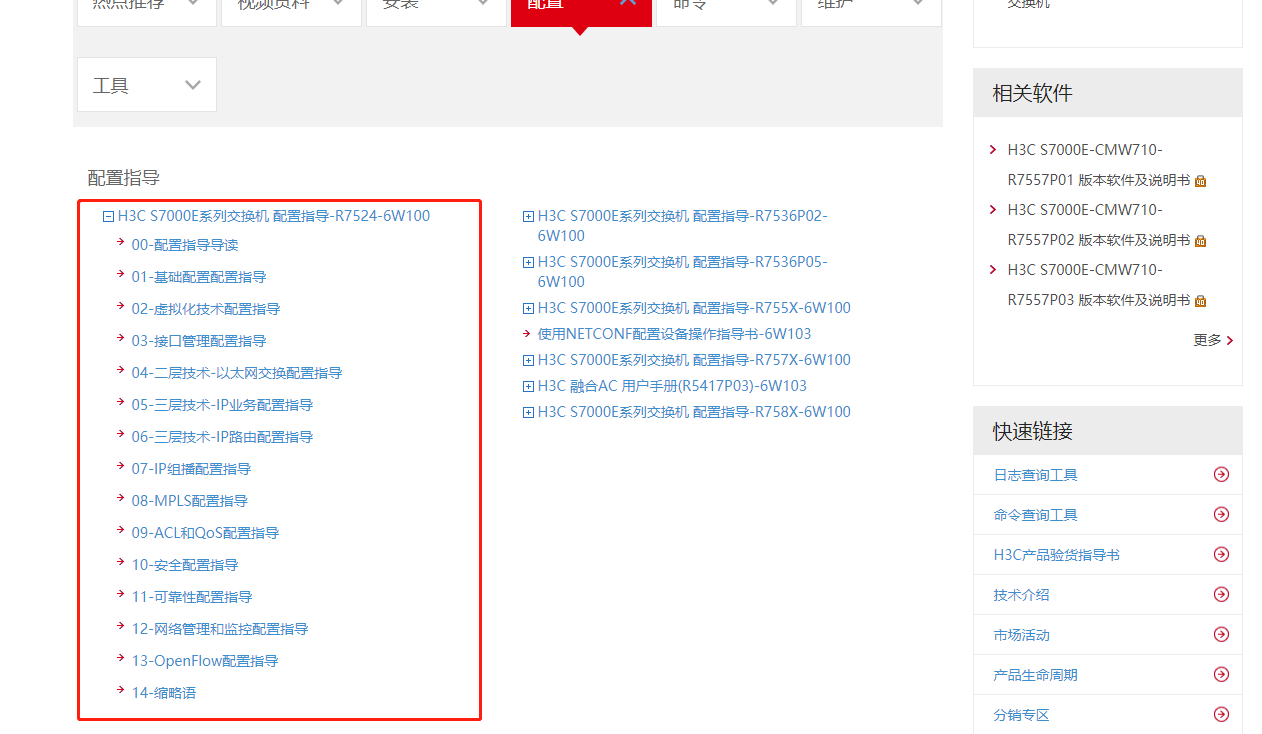
Task: Open 00-配置指导导读
Action: [x=185, y=245]
